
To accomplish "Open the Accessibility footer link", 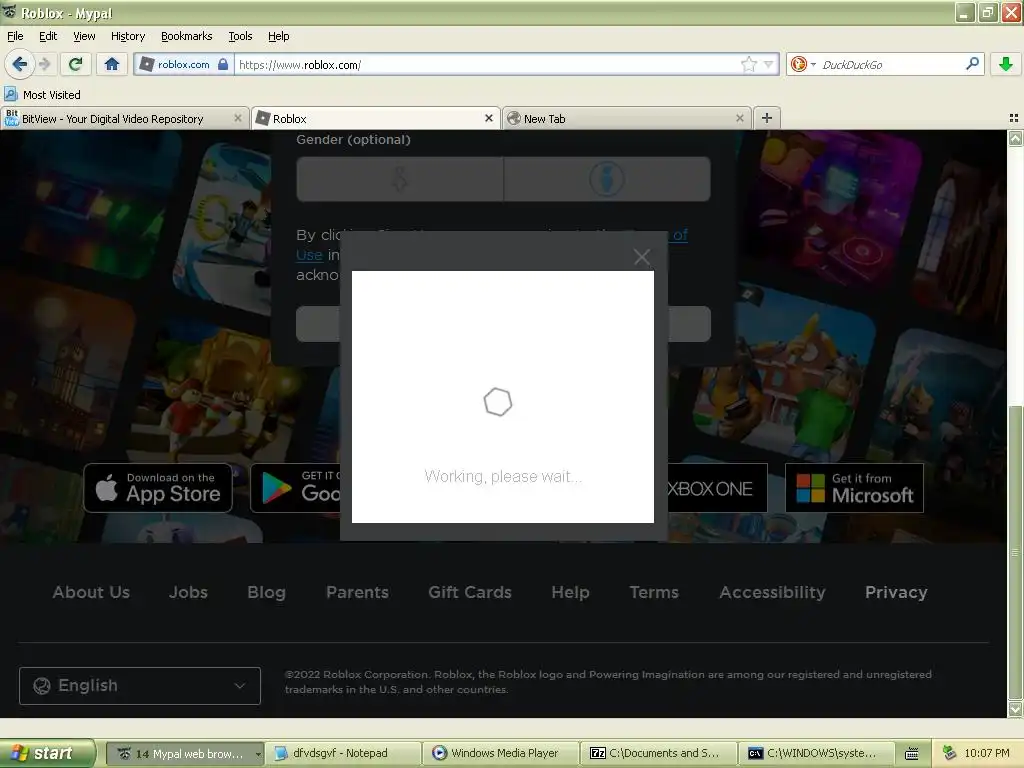I will pyautogui.click(x=772, y=592).
